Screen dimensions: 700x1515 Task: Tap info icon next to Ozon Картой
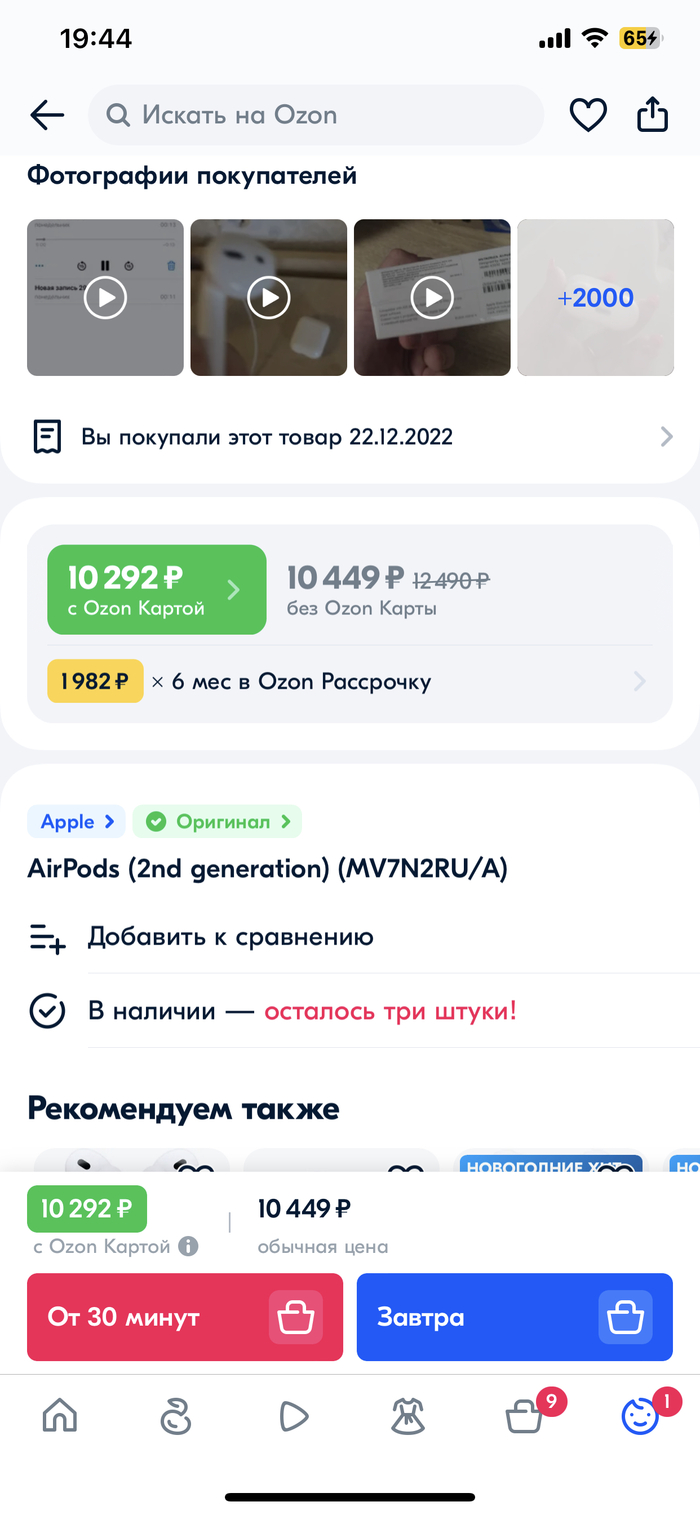tap(188, 1247)
